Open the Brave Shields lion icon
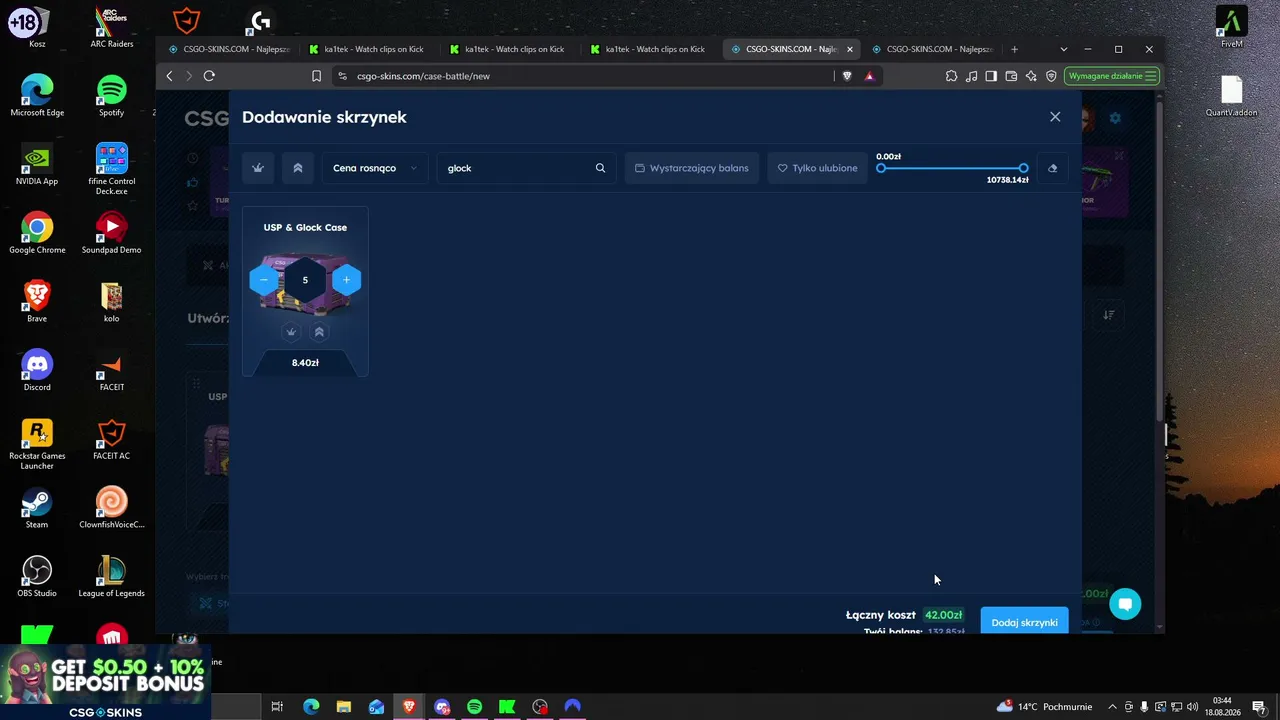This screenshot has width=1280, height=720. click(x=847, y=76)
